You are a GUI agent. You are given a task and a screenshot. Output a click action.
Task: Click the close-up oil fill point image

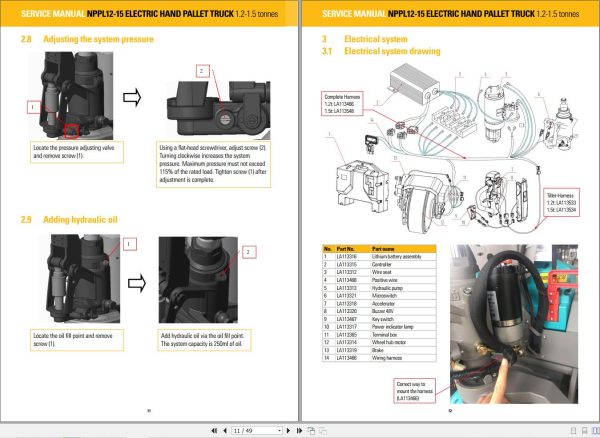198,280
